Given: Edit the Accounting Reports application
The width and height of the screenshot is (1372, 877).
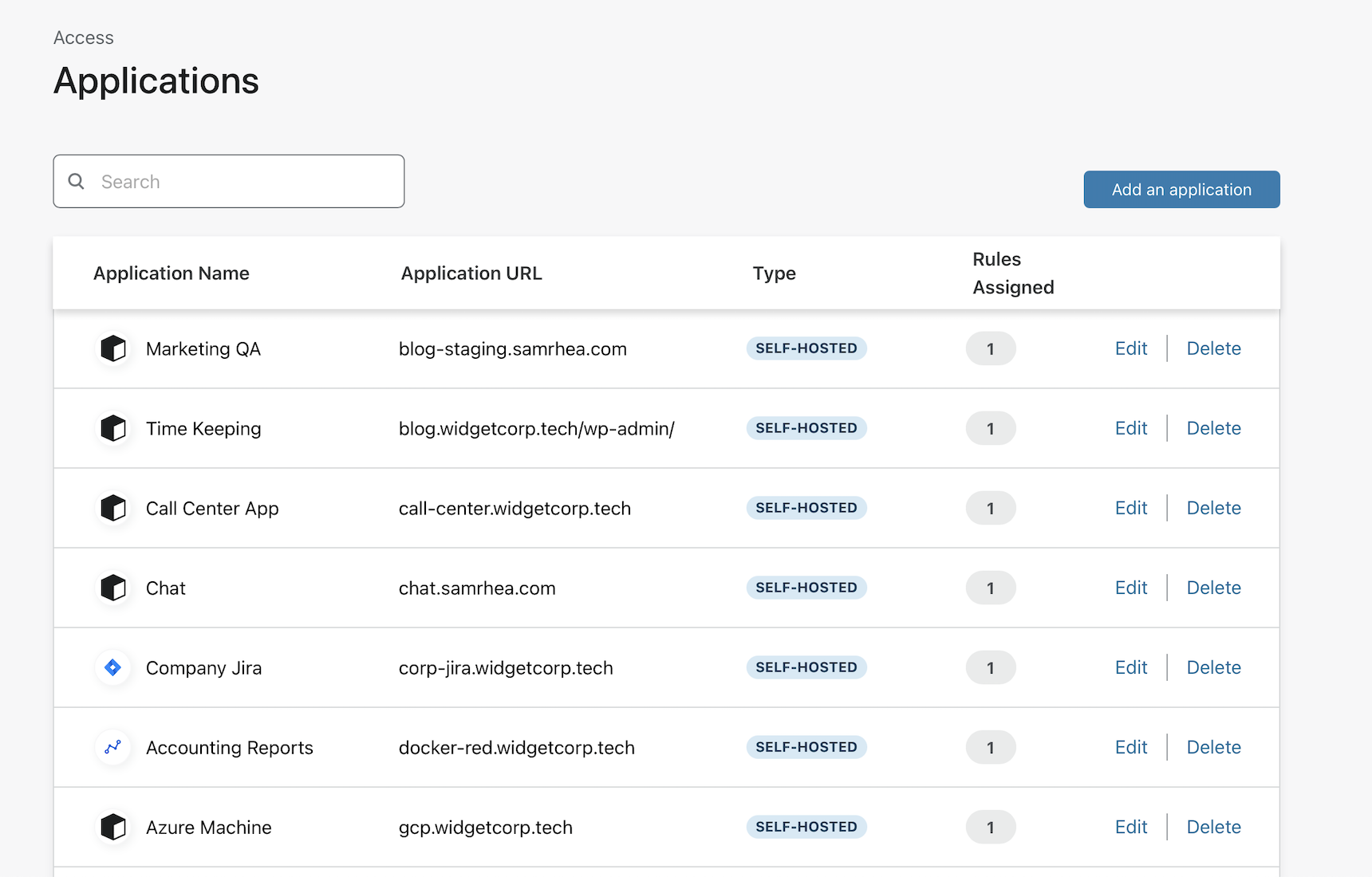Looking at the screenshot, I should [1131, 747].
